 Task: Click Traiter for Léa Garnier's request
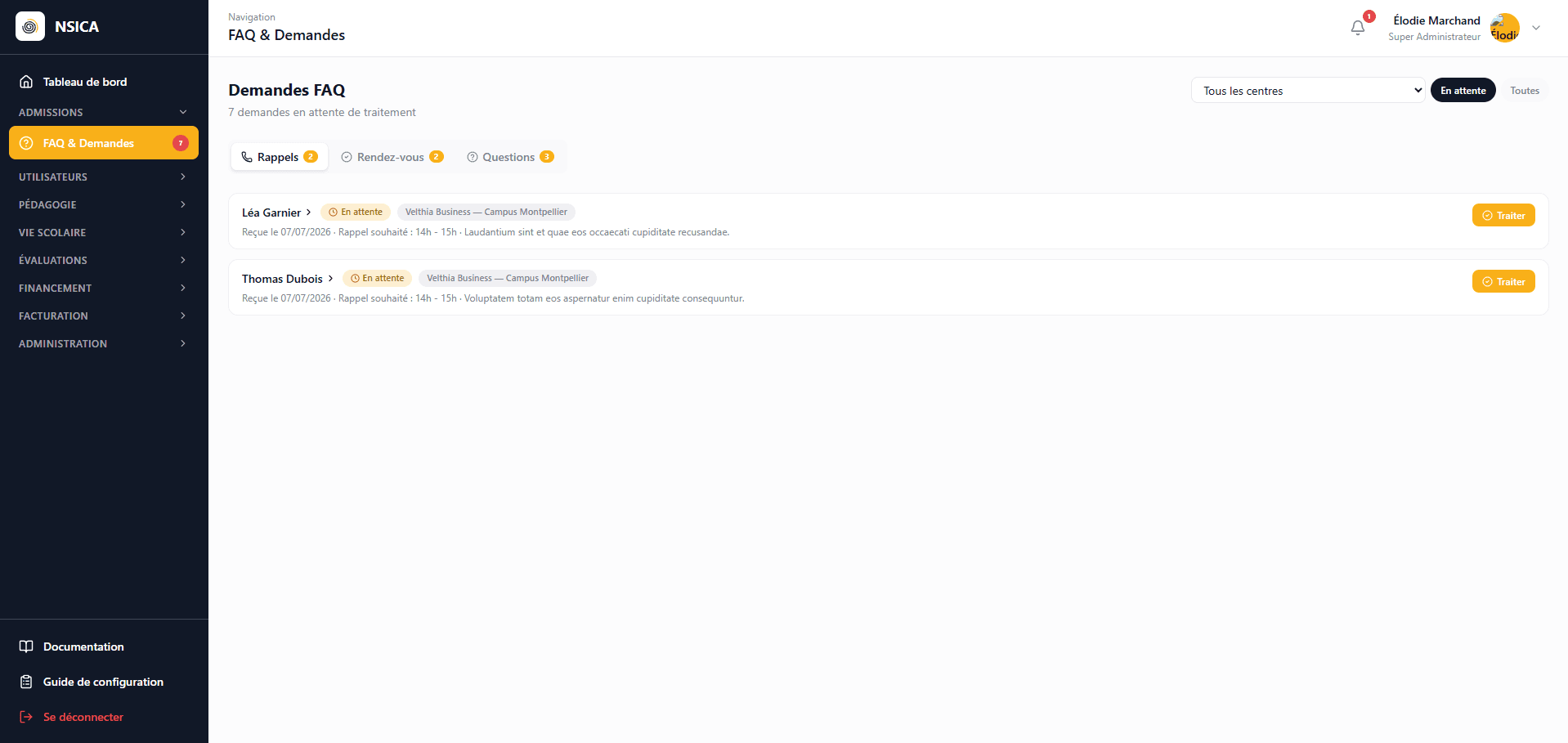(1503, 215)
